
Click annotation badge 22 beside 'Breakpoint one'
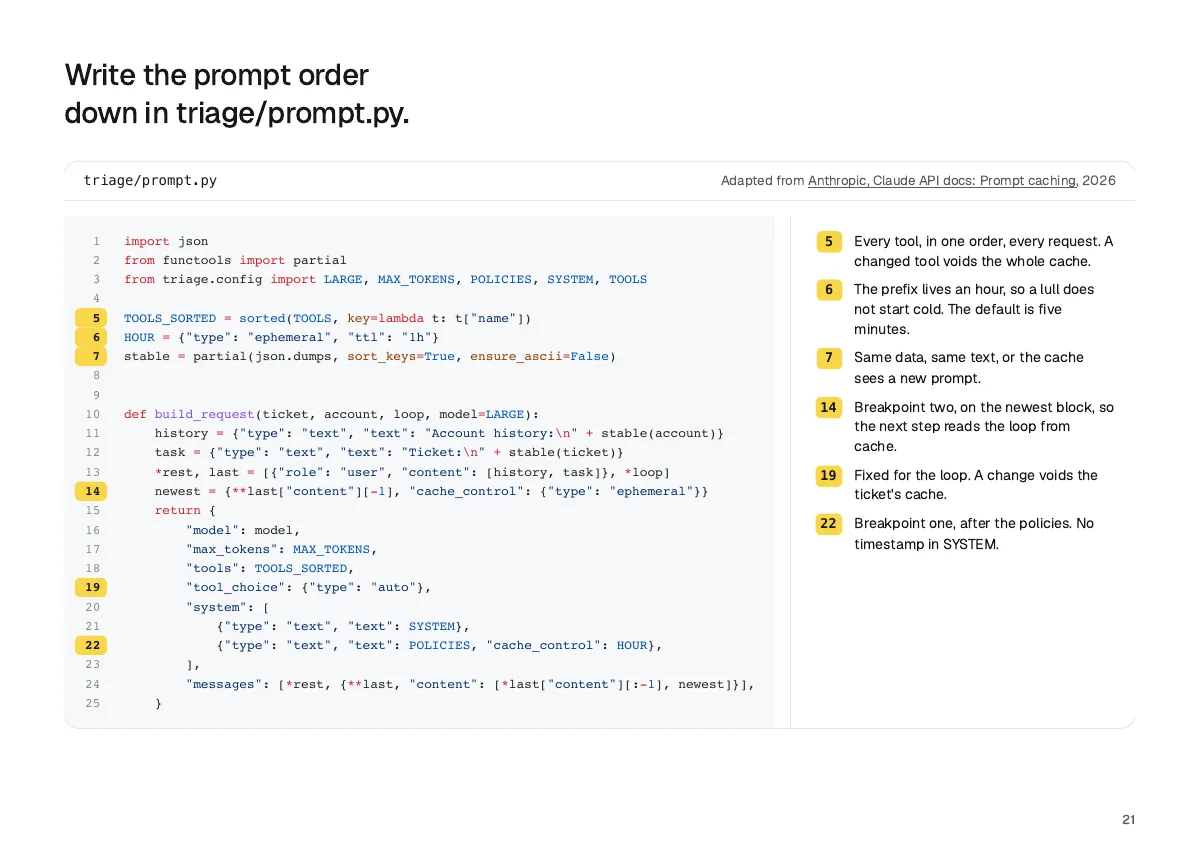point(829,524)
